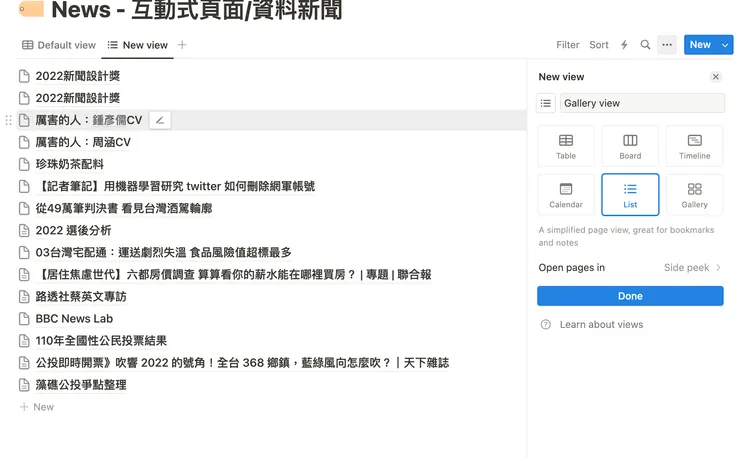Click the search magnifier icon
The image size is (740, 458).
pyautogui.click(x=645, y=45)
